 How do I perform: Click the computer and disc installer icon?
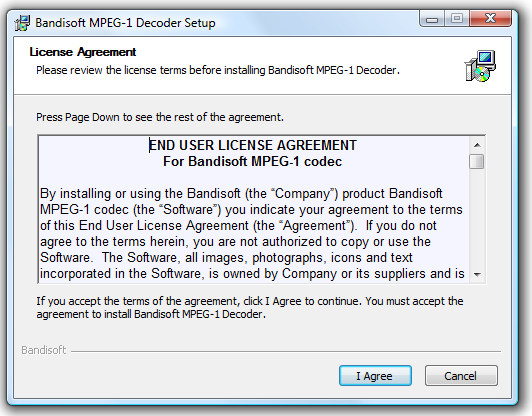(480, 66)
